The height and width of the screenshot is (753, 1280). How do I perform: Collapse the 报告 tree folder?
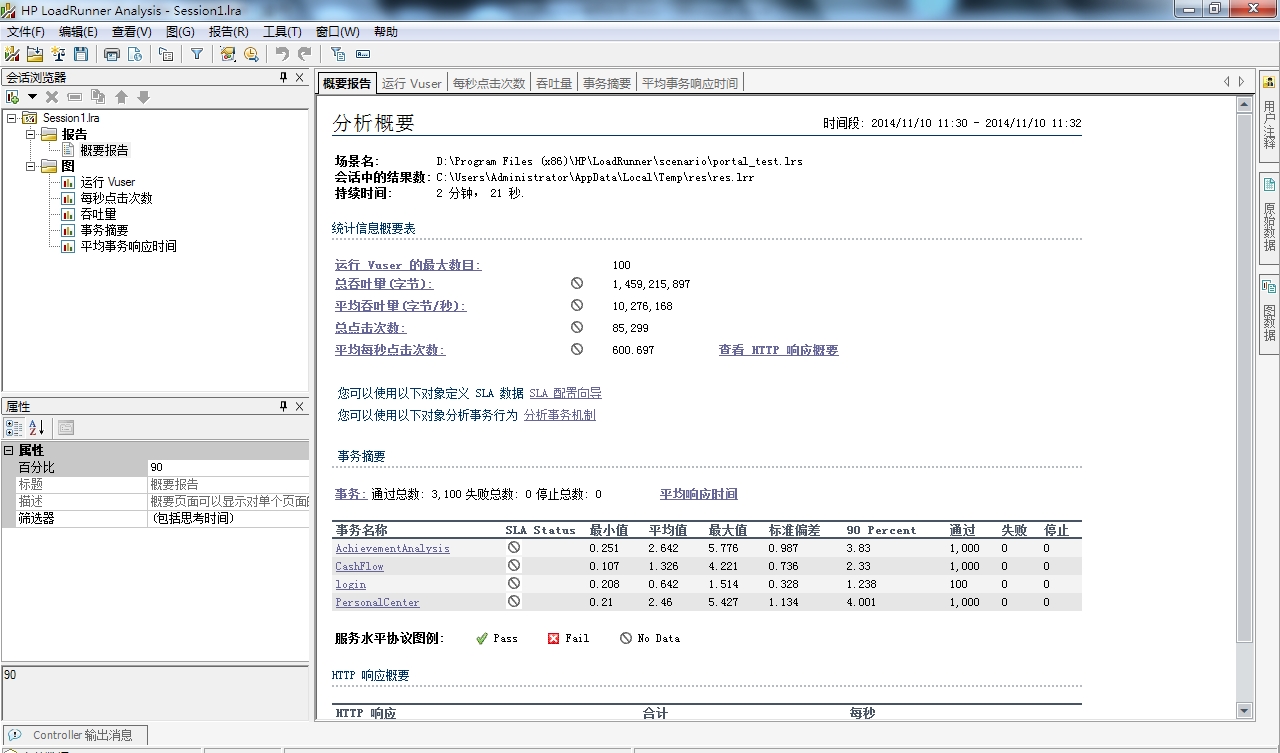(x=30, y=134)
